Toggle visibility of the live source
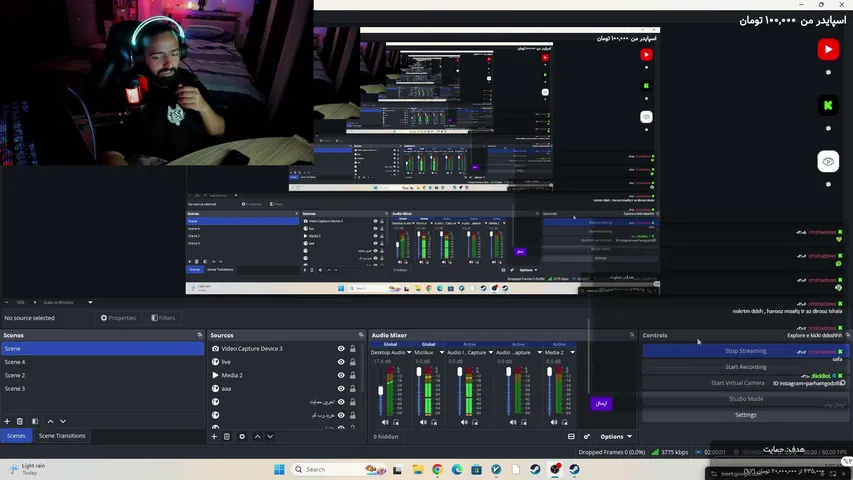853x480 pixels. [x=341, y=362]
